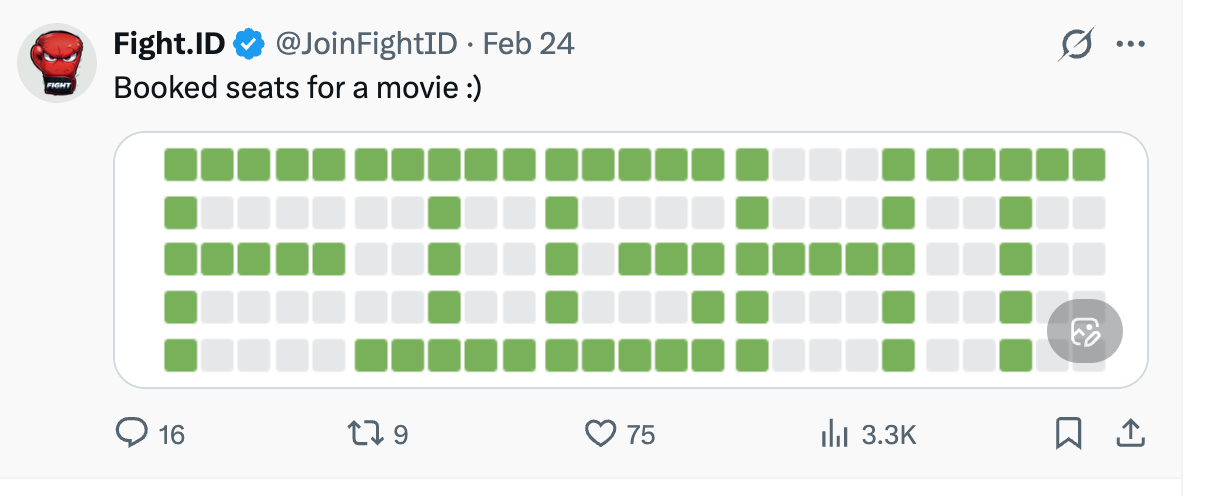Click the reply speech bubble icon
The height and width of the screenshot is (496, 1218).
[132, 433]
